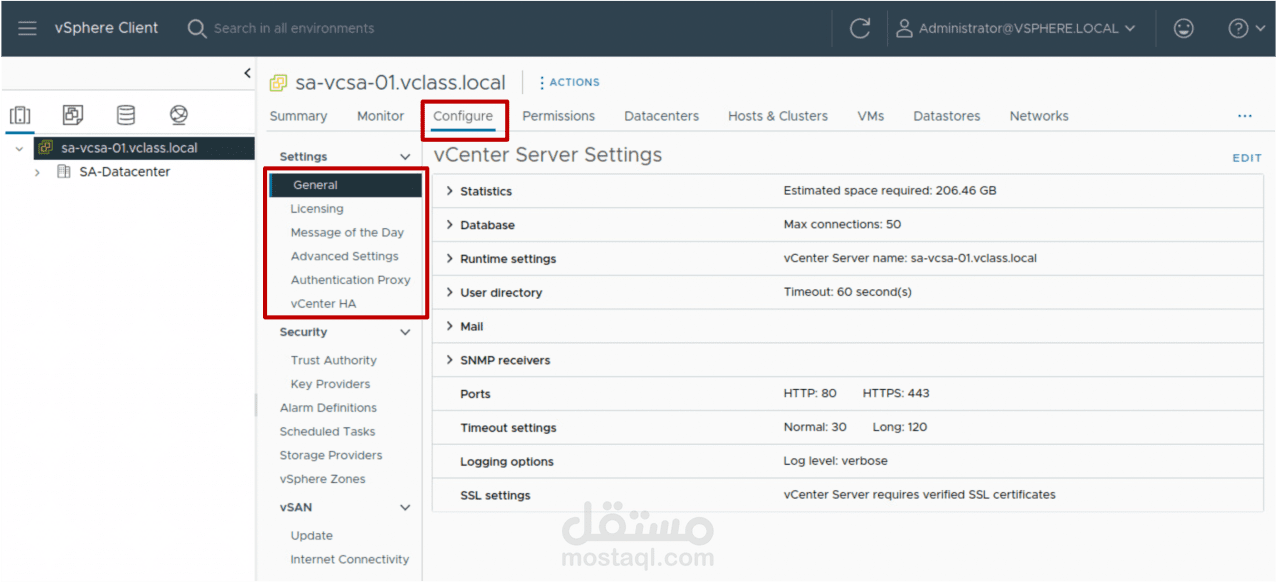The image size is (1276, 583).
Task: Click the EDIT settings button
Action: 1247,158
